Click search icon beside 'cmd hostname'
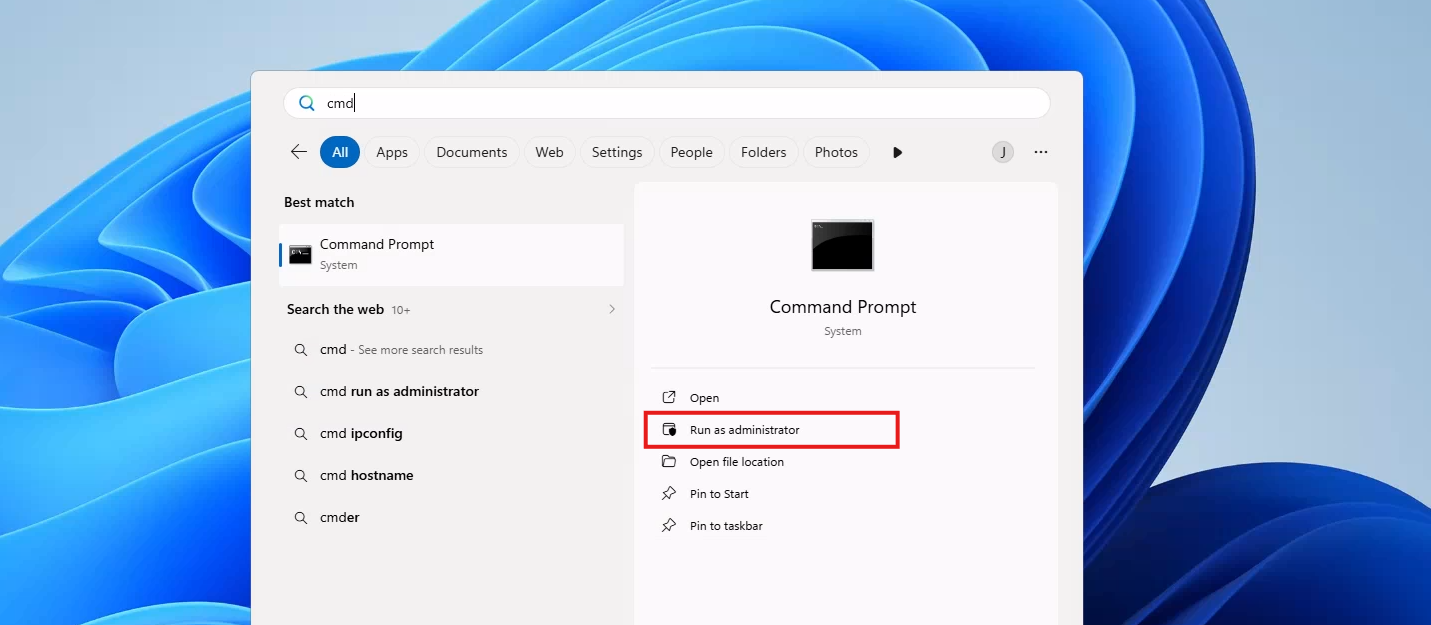This screenshot has height=625, width=1431. coord(300,476)
